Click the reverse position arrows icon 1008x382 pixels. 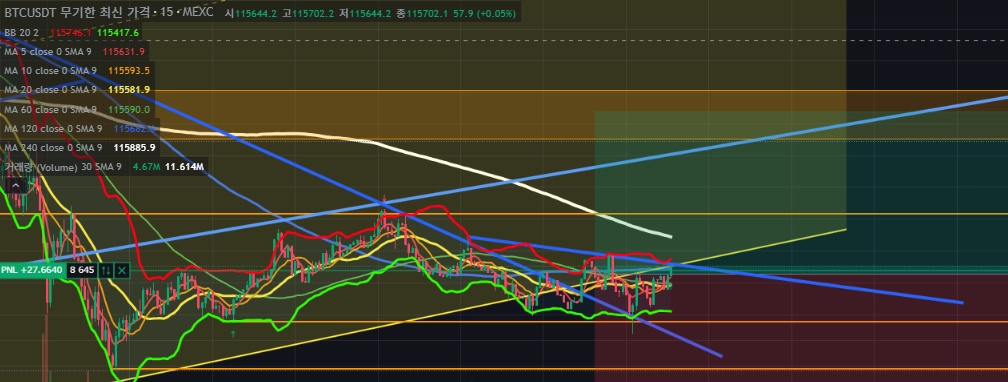(106, 270)
